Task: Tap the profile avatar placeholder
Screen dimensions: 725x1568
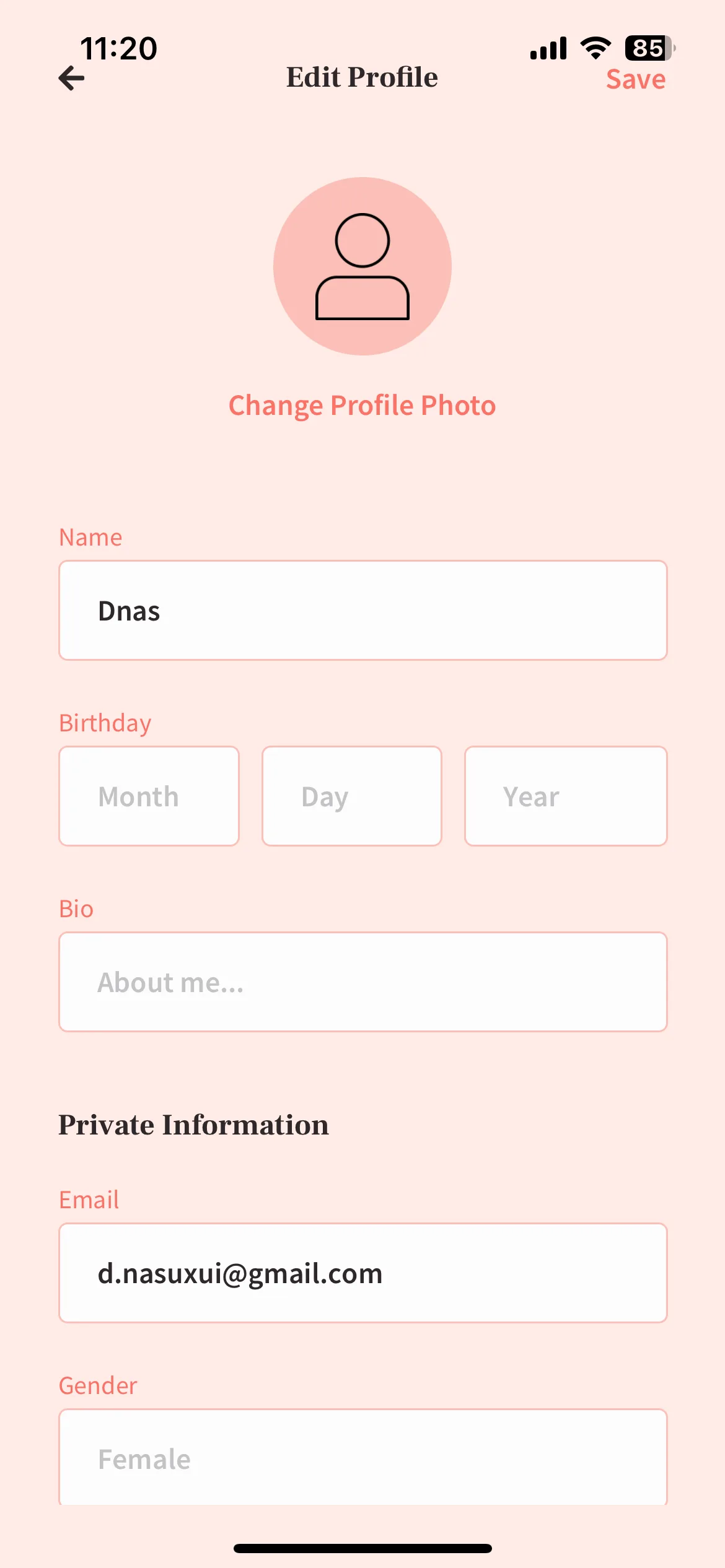Action: (x=362, y=266)
